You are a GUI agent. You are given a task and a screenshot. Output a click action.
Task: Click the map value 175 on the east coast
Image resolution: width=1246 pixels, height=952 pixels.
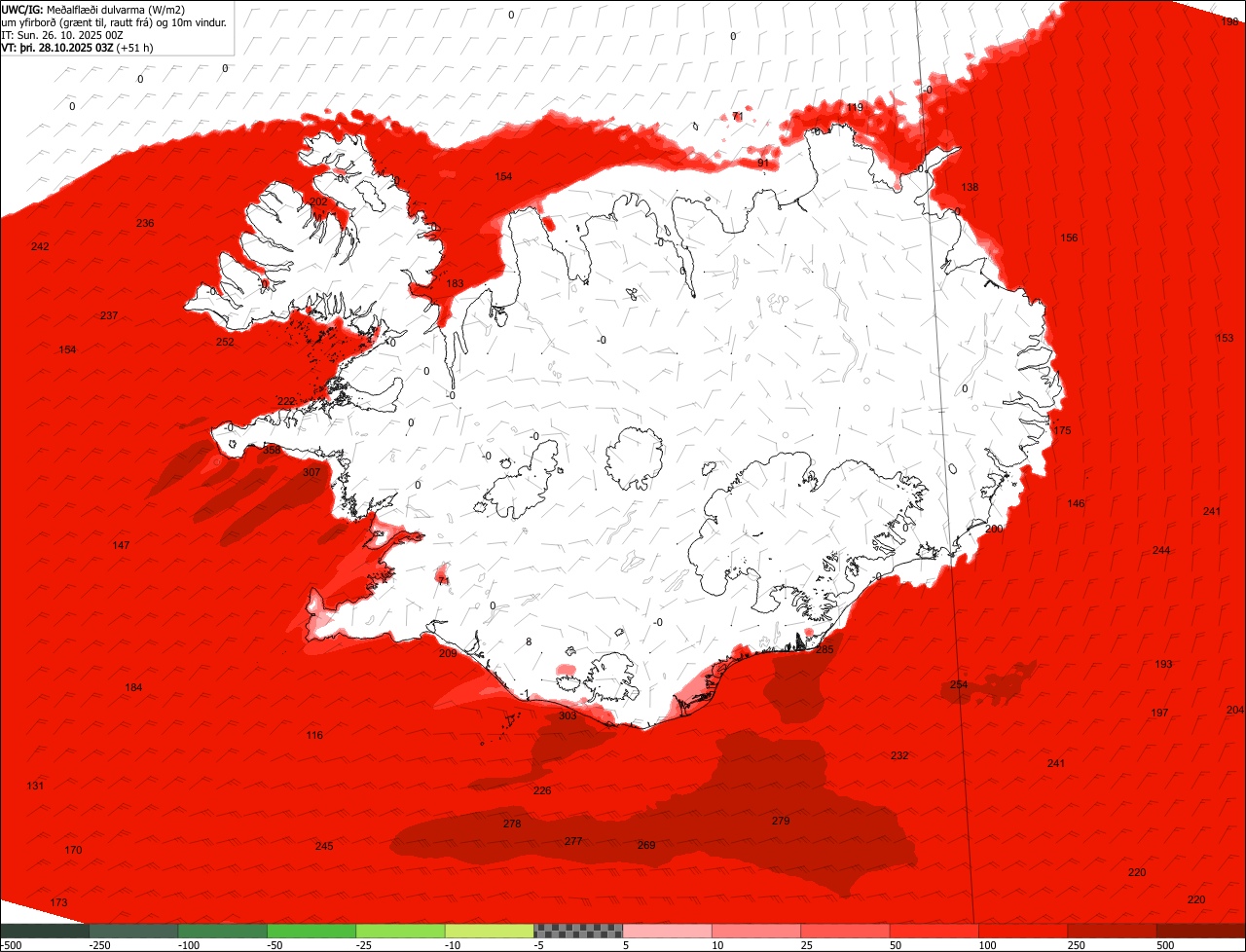coord(1062,430)
